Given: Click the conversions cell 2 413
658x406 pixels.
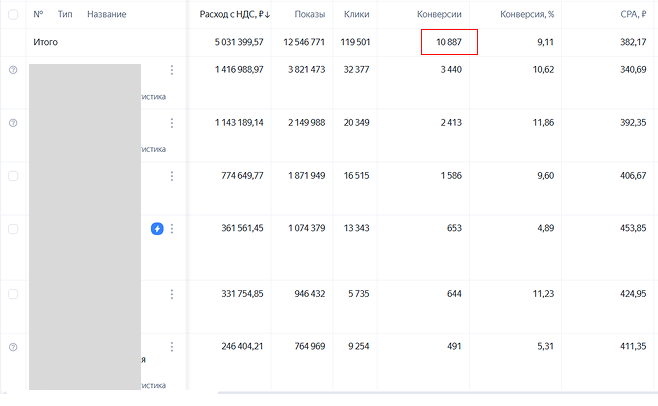Looking at the screenshot, I should pos(451,123).
